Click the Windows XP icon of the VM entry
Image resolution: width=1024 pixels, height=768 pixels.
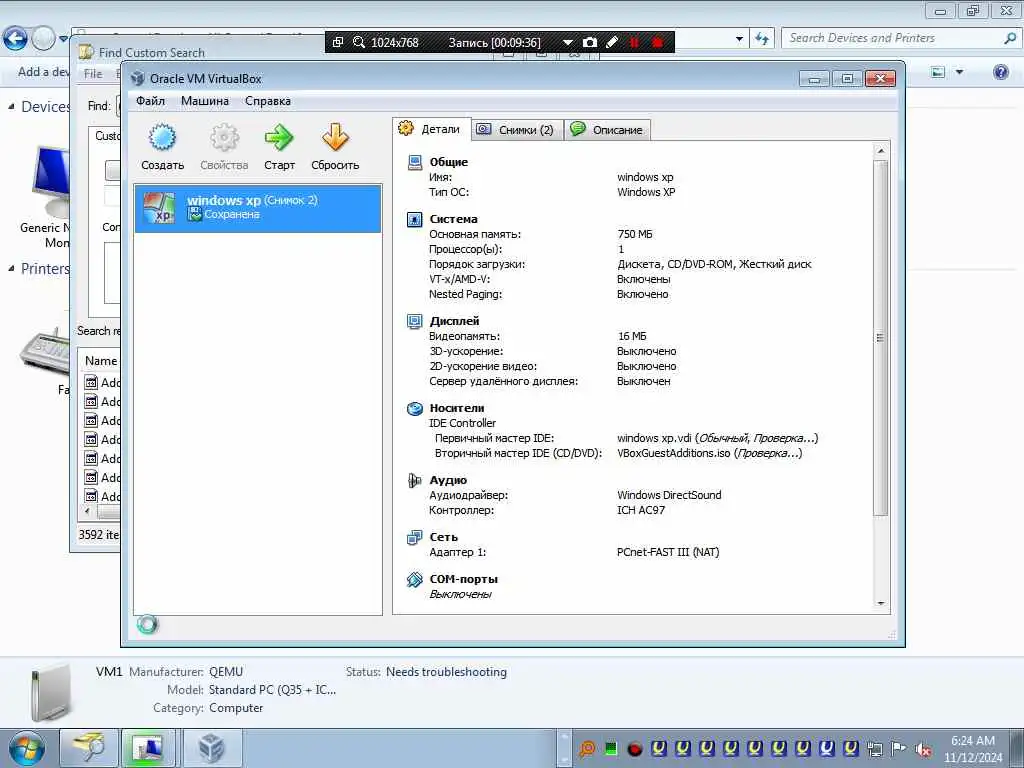pyautogui.click(x=159, y=208)
